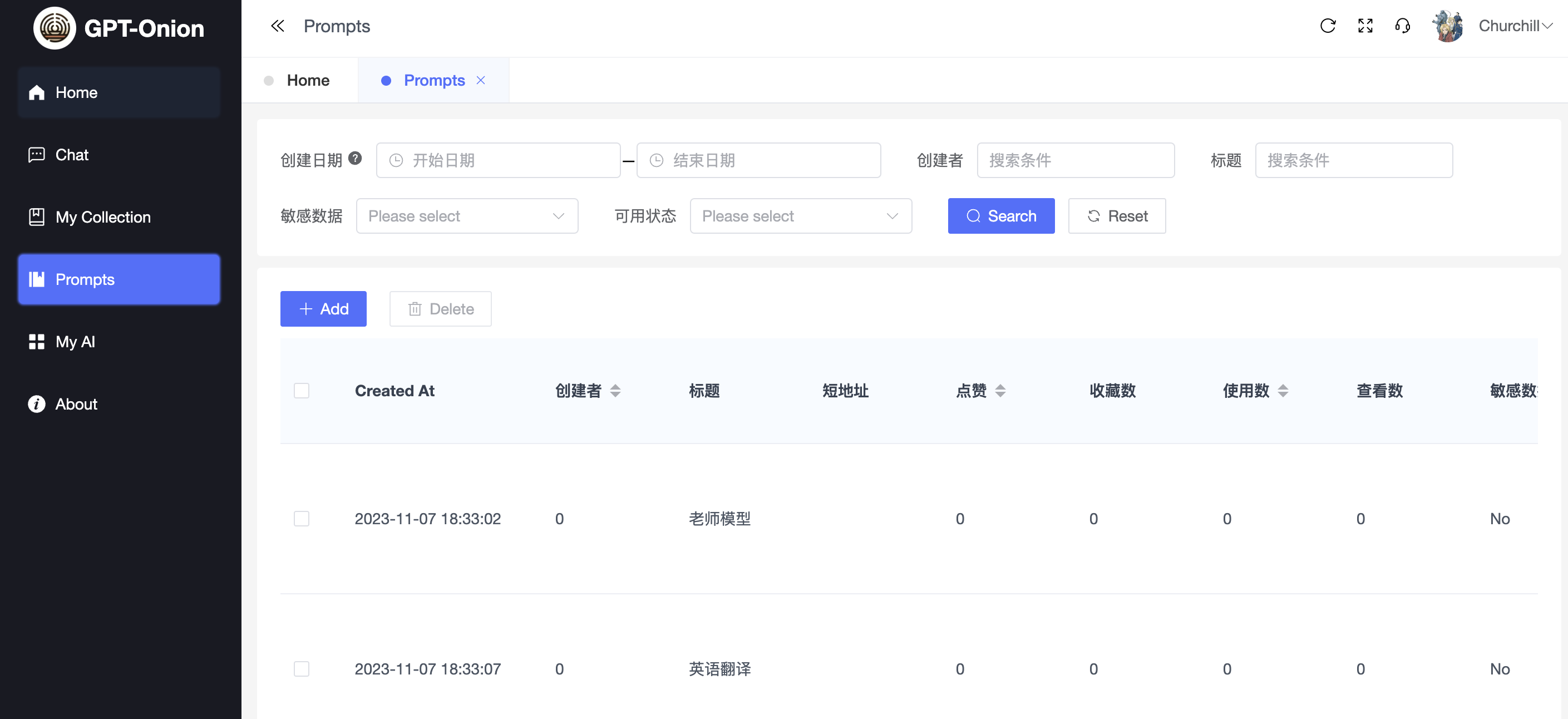Collapse sidebar with double-chevron icon
Image resolution: width=1568 pixels, height=719 pixels.
(278, 26)
